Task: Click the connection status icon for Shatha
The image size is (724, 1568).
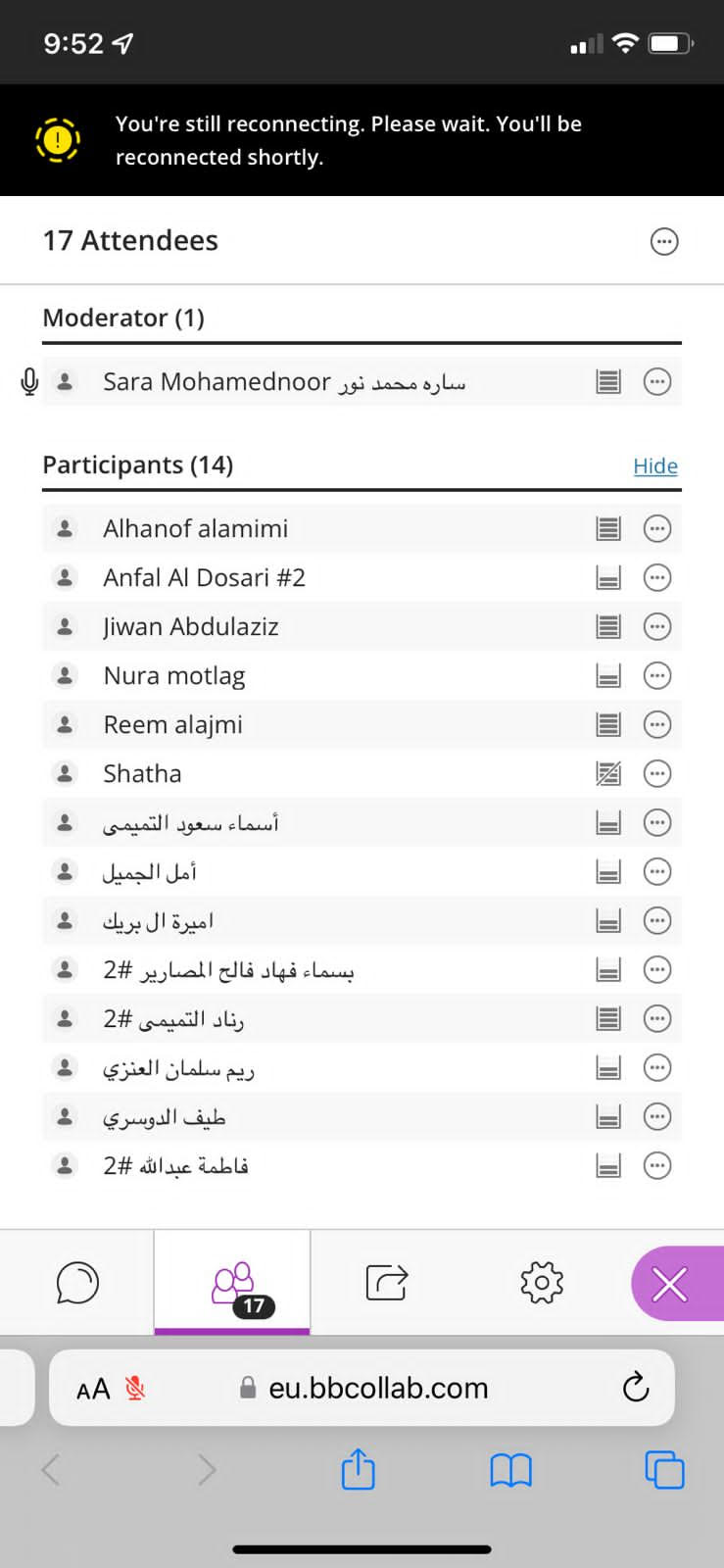Action: [x=608, y=774]
